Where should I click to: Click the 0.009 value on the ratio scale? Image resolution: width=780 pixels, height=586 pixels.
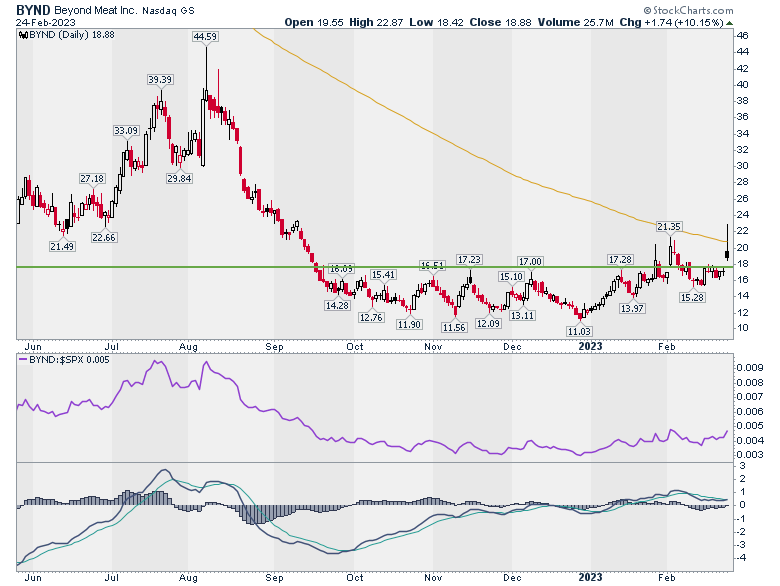(750, 368)
